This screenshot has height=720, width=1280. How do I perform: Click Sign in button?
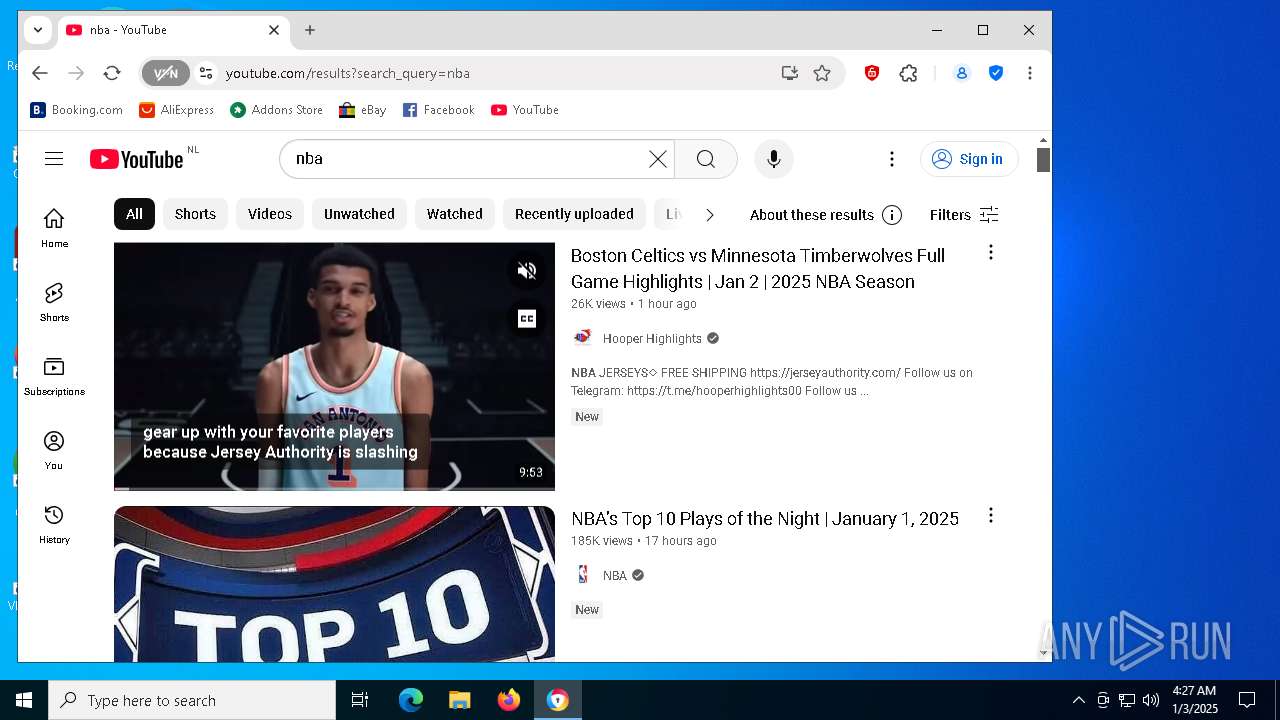coord(969,159)
